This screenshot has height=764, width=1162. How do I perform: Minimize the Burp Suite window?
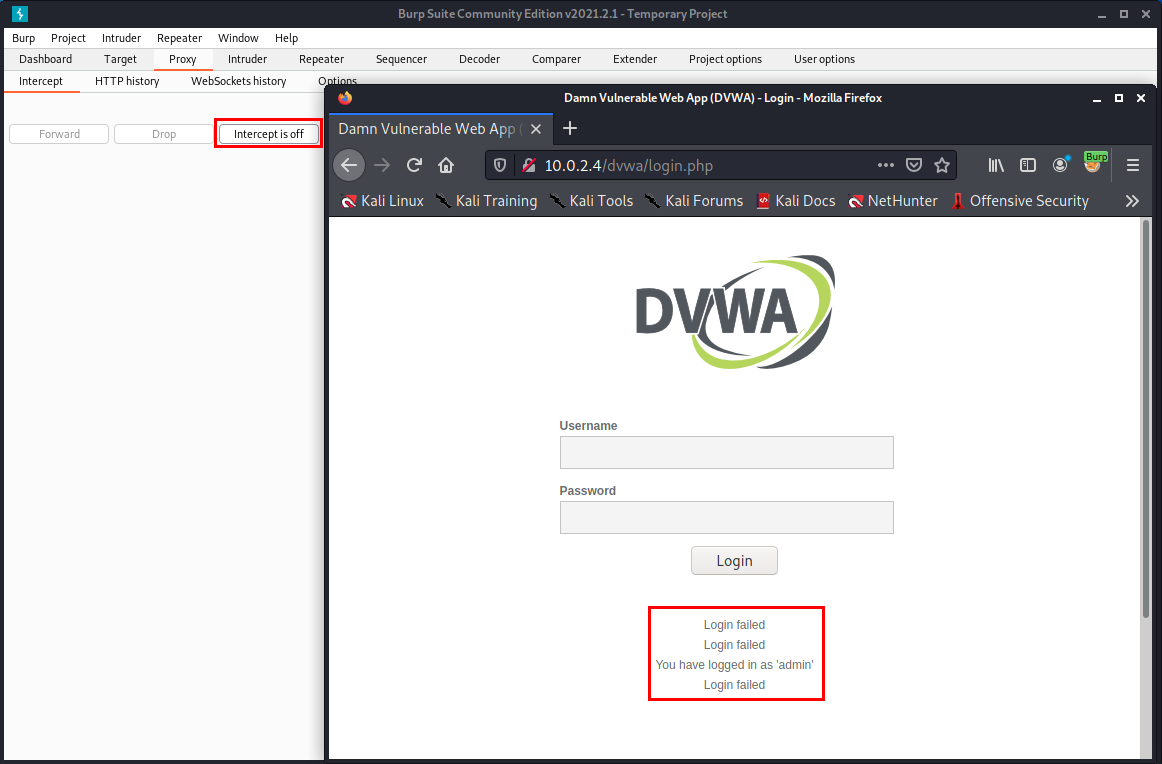(1102, 14)
